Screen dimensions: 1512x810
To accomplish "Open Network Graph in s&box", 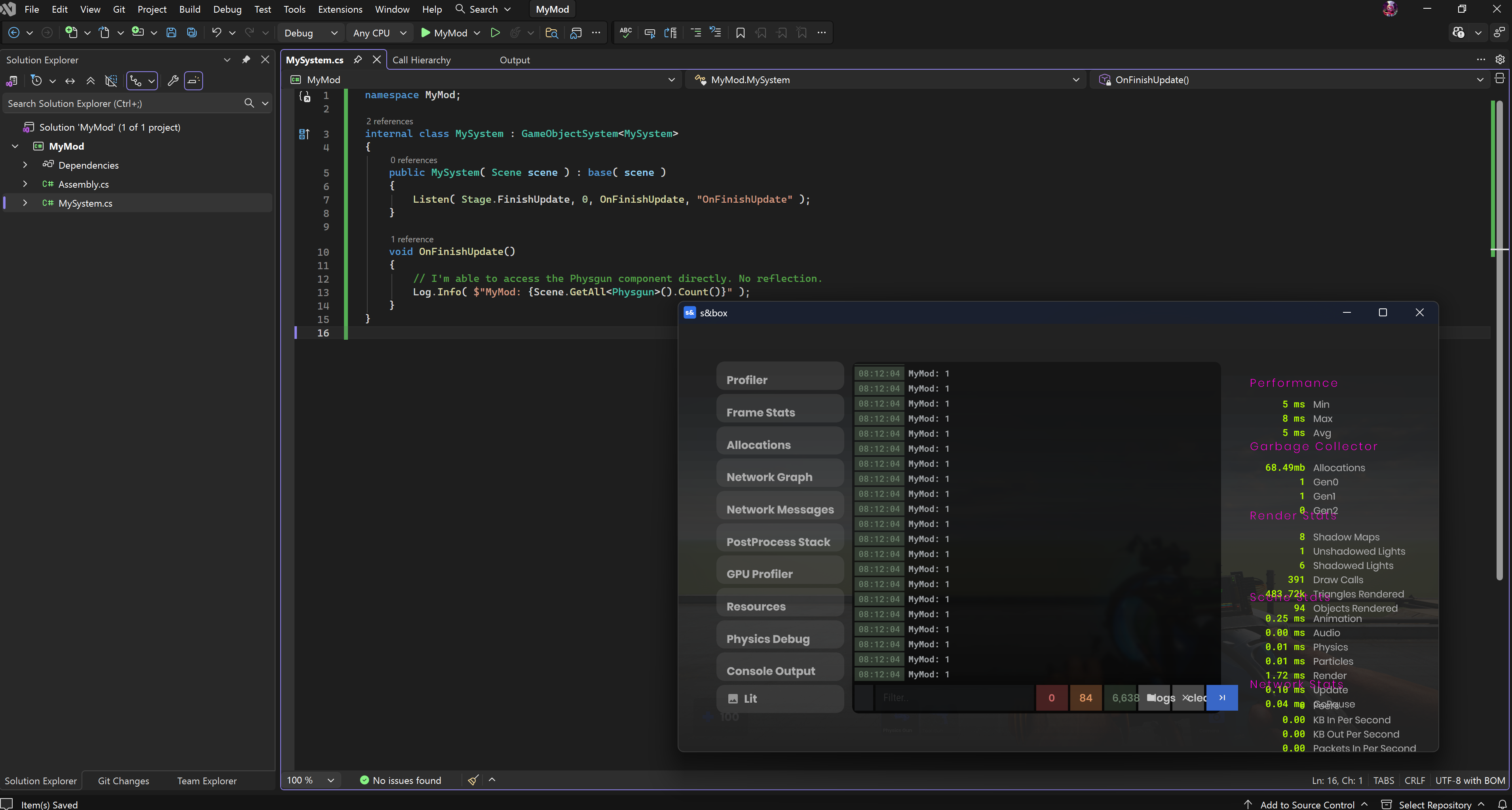I will [x=780, y=473].
